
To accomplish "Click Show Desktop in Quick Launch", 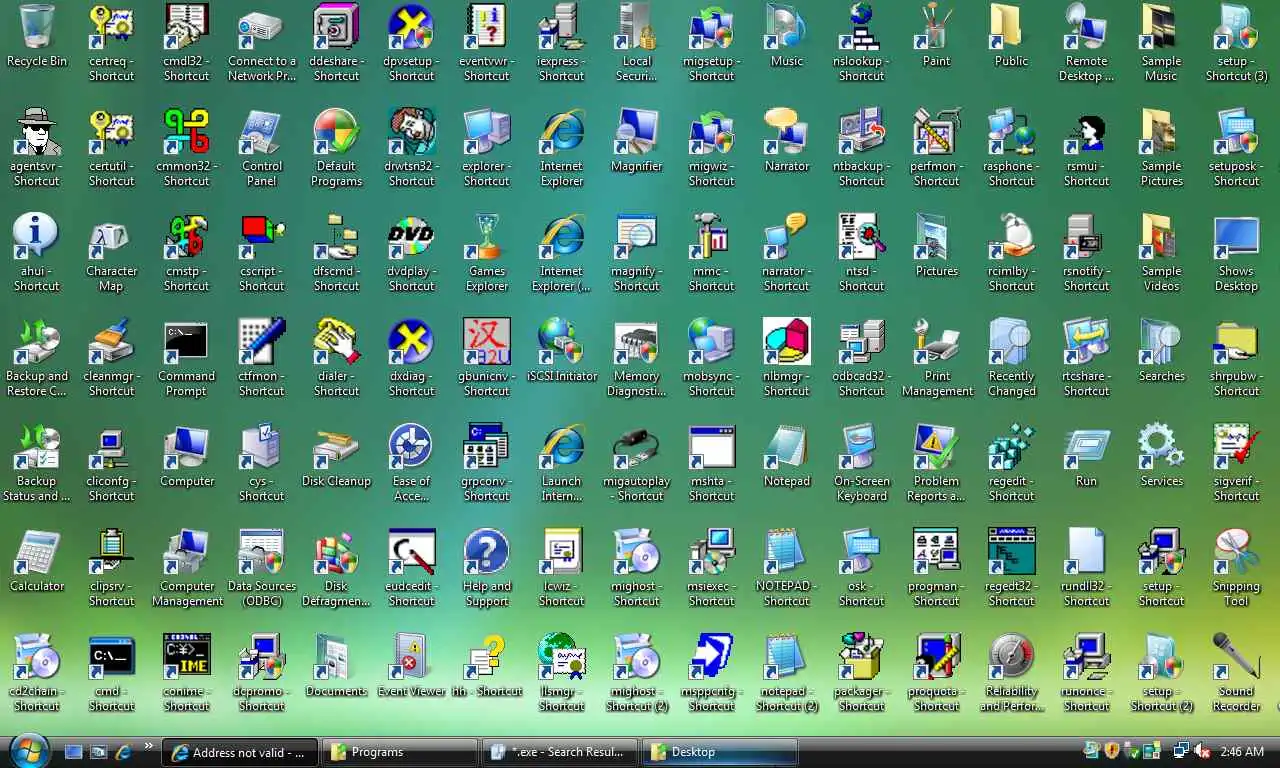I will (74, 751).
